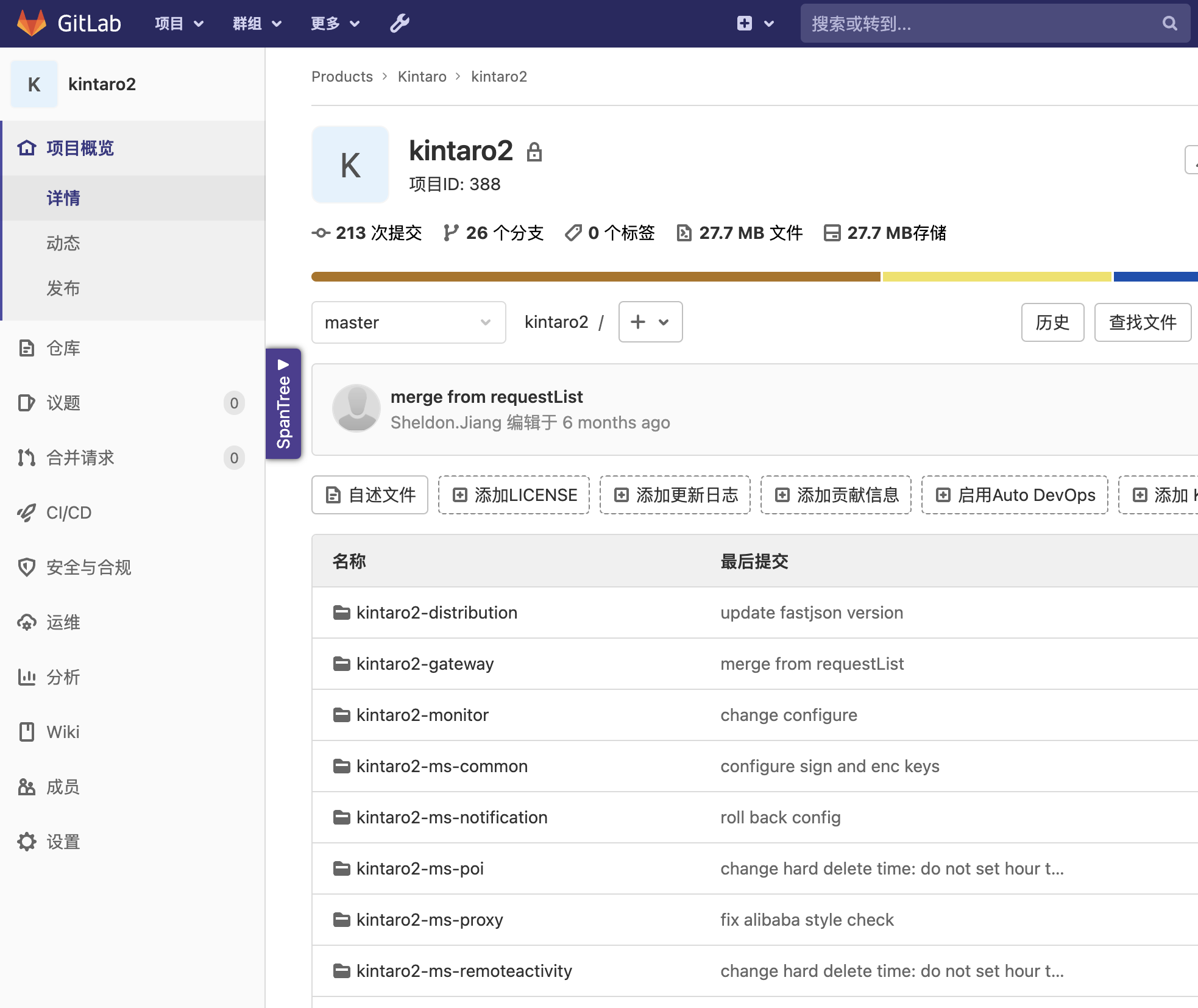Click the 分析 chart icon in sidebar
This screenshot has width=1198, height=1008.
26,677
